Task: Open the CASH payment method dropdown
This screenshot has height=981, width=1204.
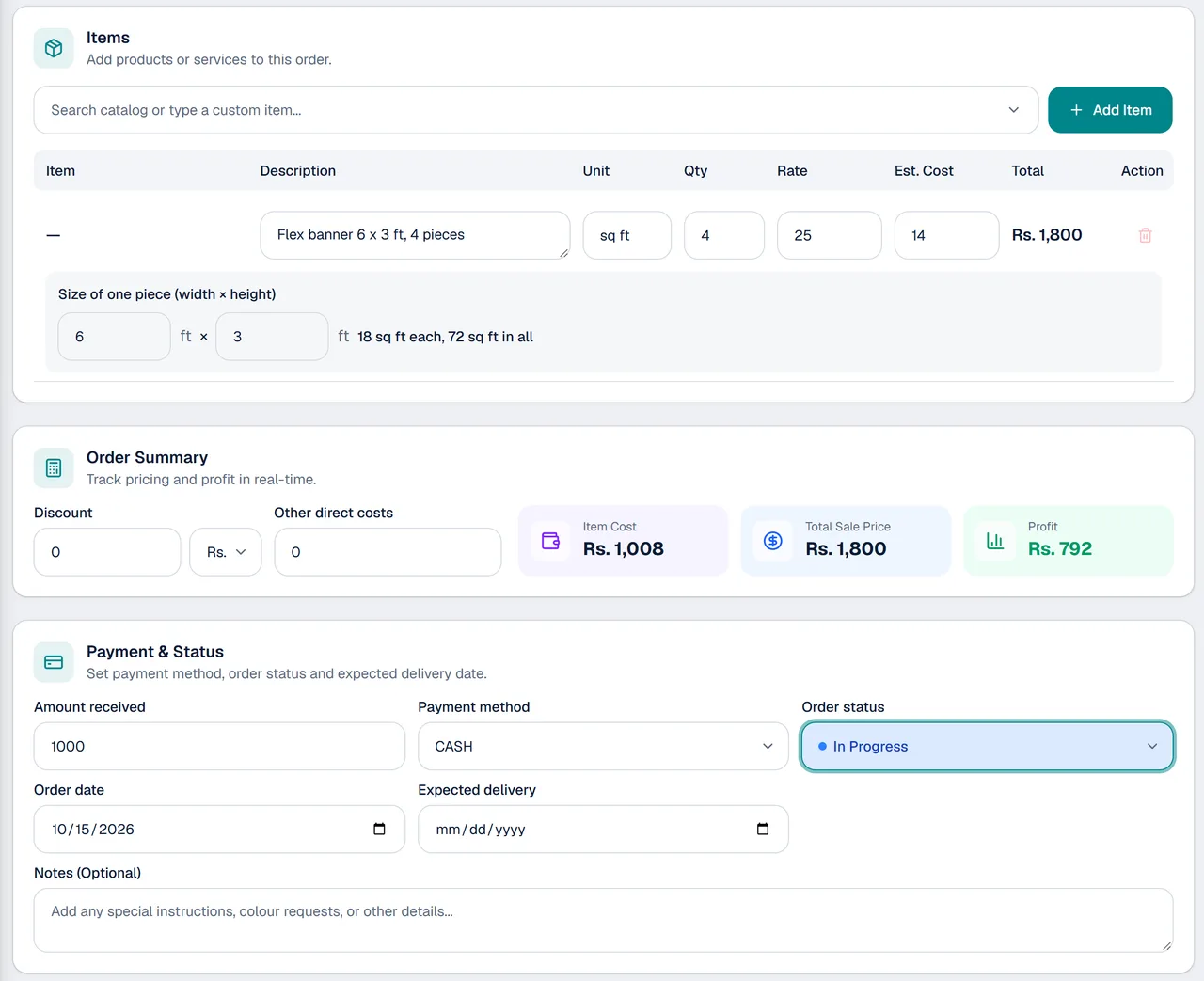Action: (x=603, y=746)
